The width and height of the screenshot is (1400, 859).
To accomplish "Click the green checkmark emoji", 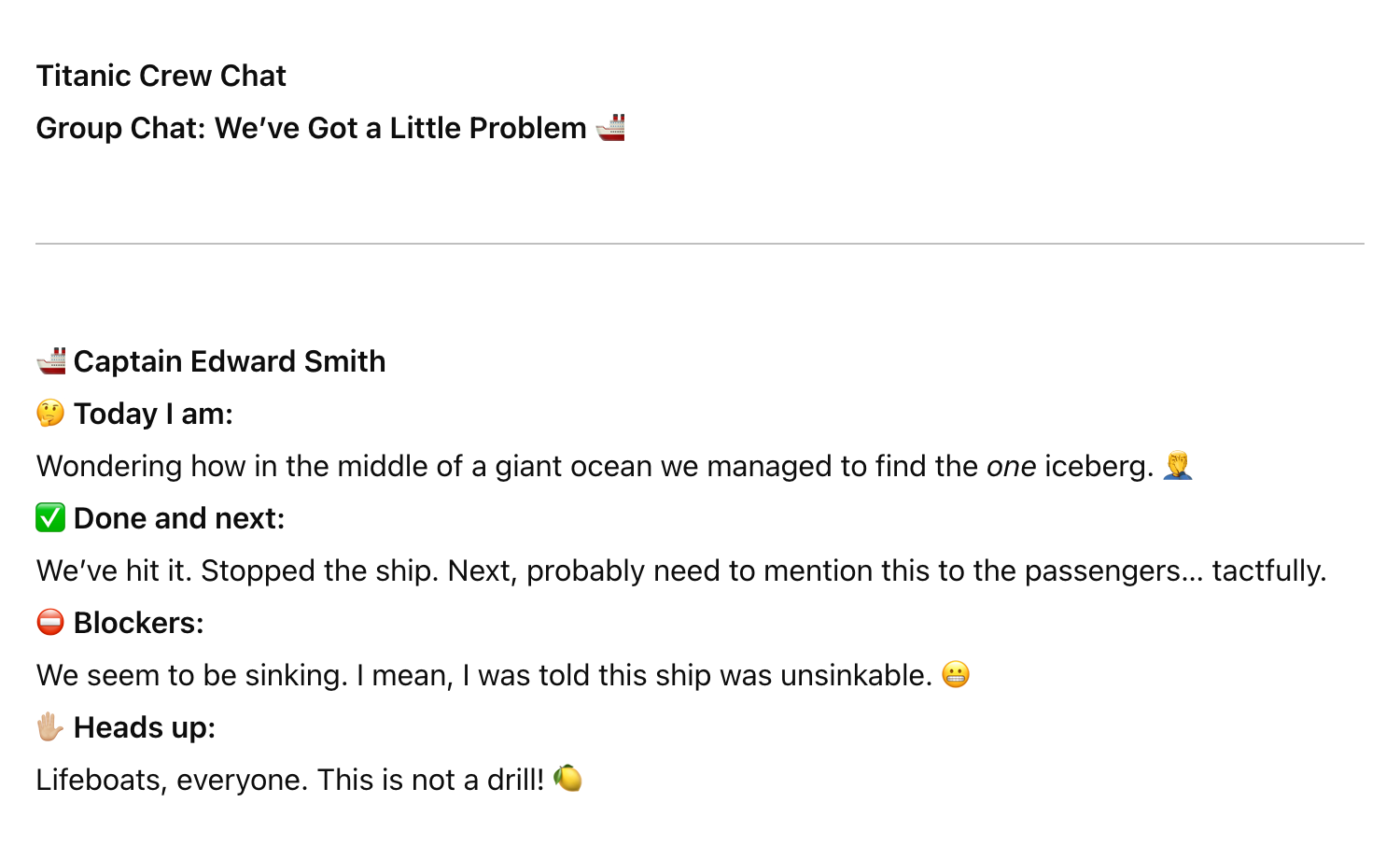I will (x=50, y=517).
